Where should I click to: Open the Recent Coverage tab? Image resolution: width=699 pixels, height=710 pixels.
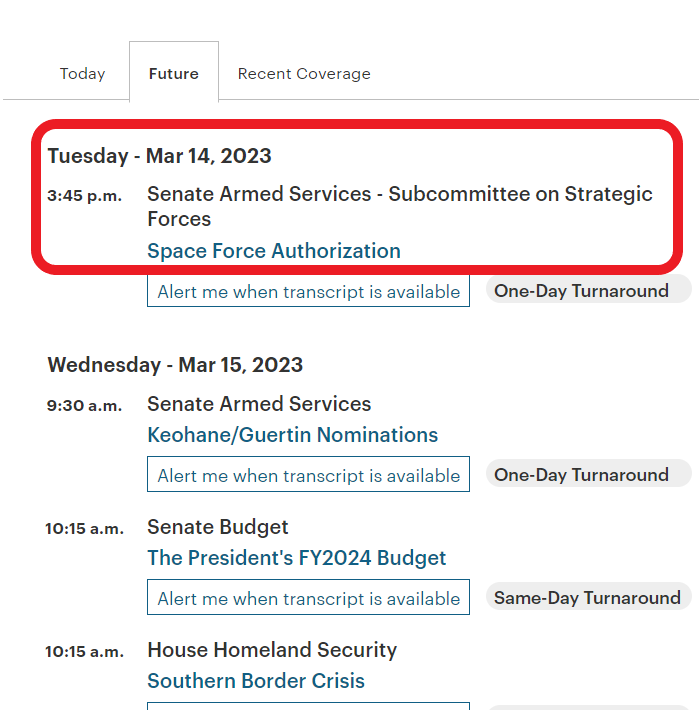pyautogui.click(x=304, y=73)
